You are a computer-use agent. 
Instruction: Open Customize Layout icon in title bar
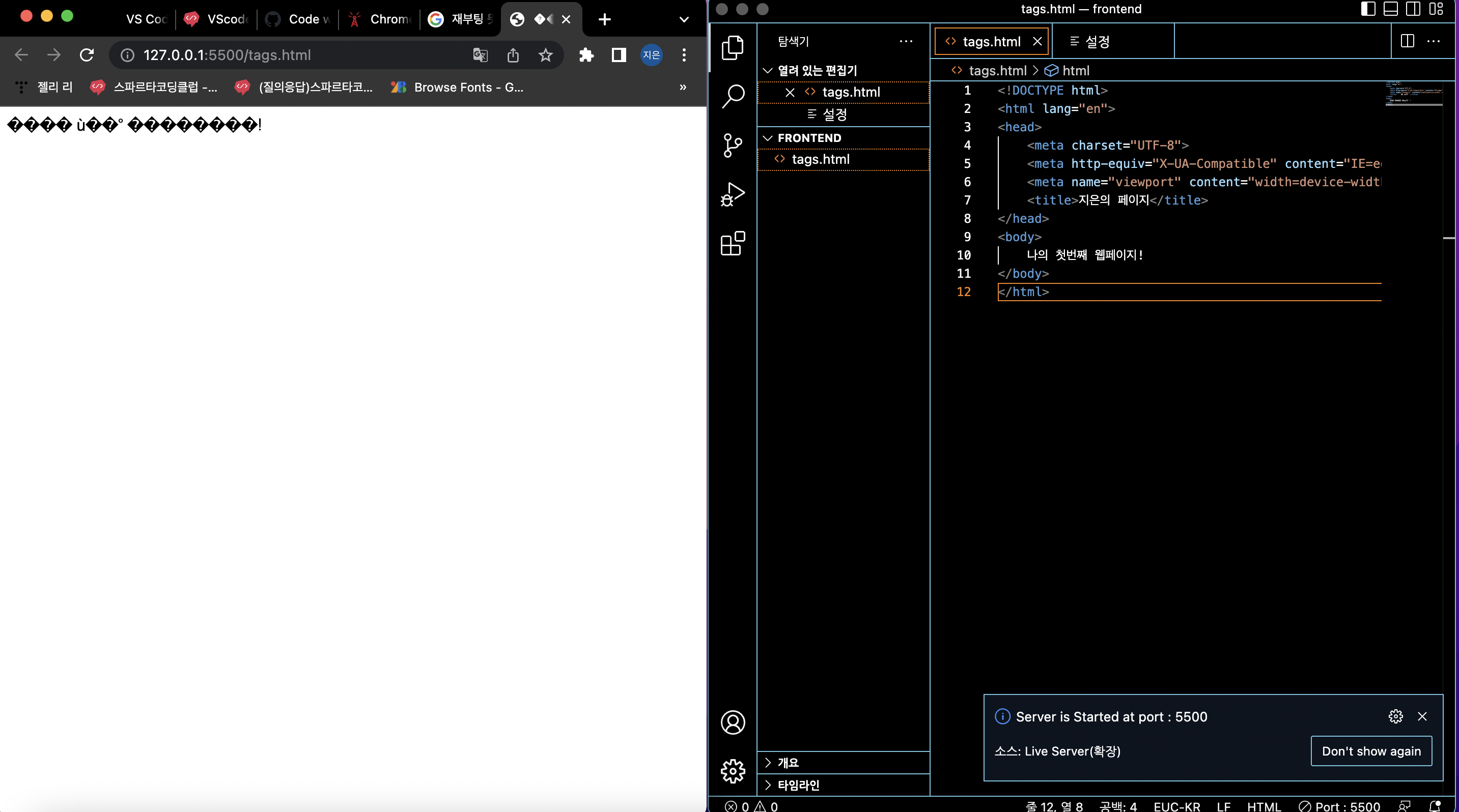[x=1436, y=9]
